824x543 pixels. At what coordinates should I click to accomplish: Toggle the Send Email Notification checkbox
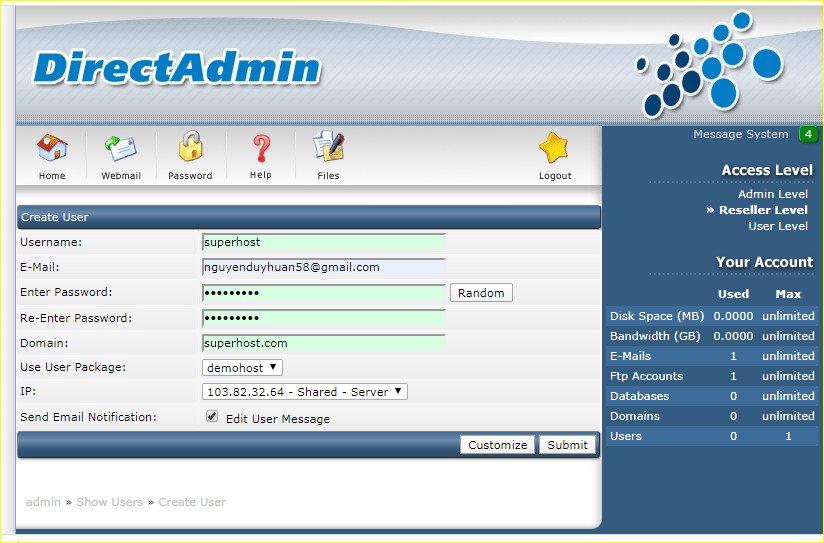click(x=212, y=417)
